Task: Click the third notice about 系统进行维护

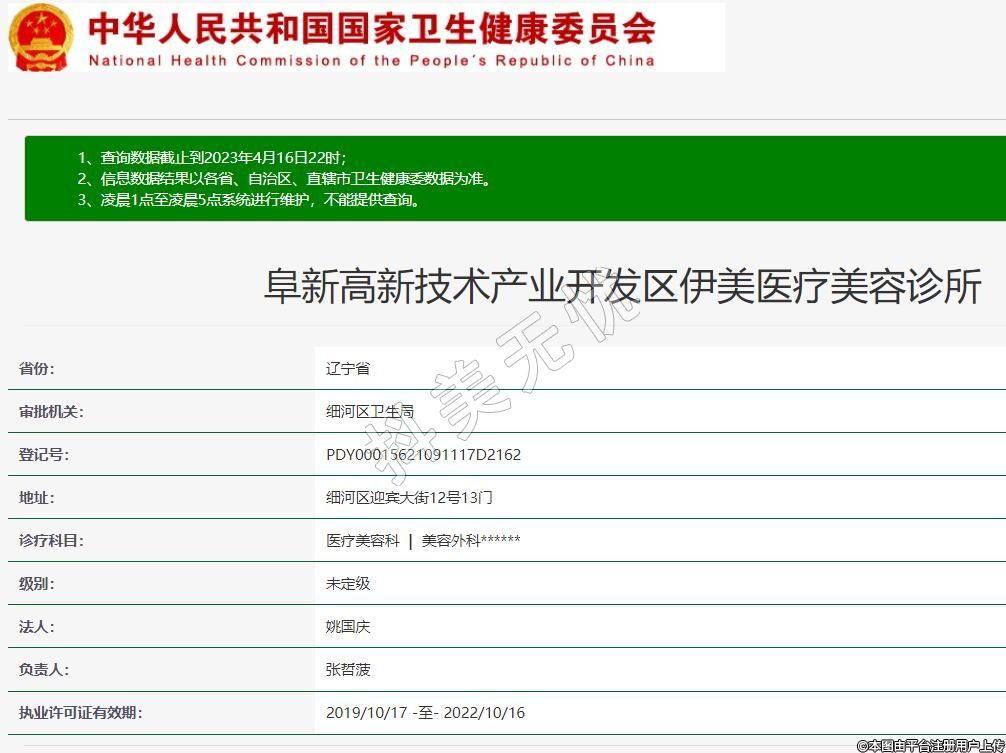Action: point(249,199)
